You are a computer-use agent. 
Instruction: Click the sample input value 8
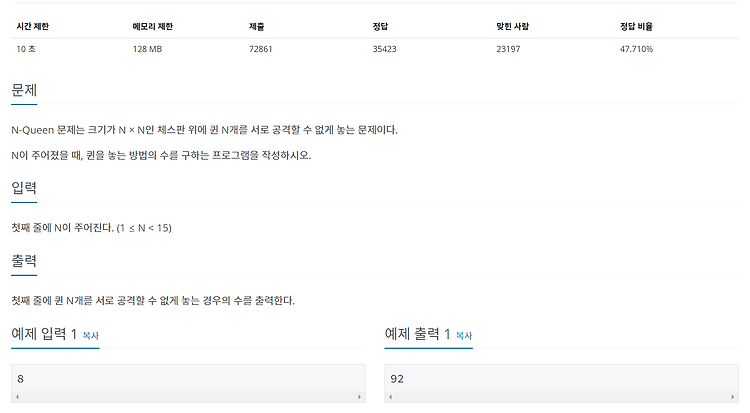pos(21,379)
